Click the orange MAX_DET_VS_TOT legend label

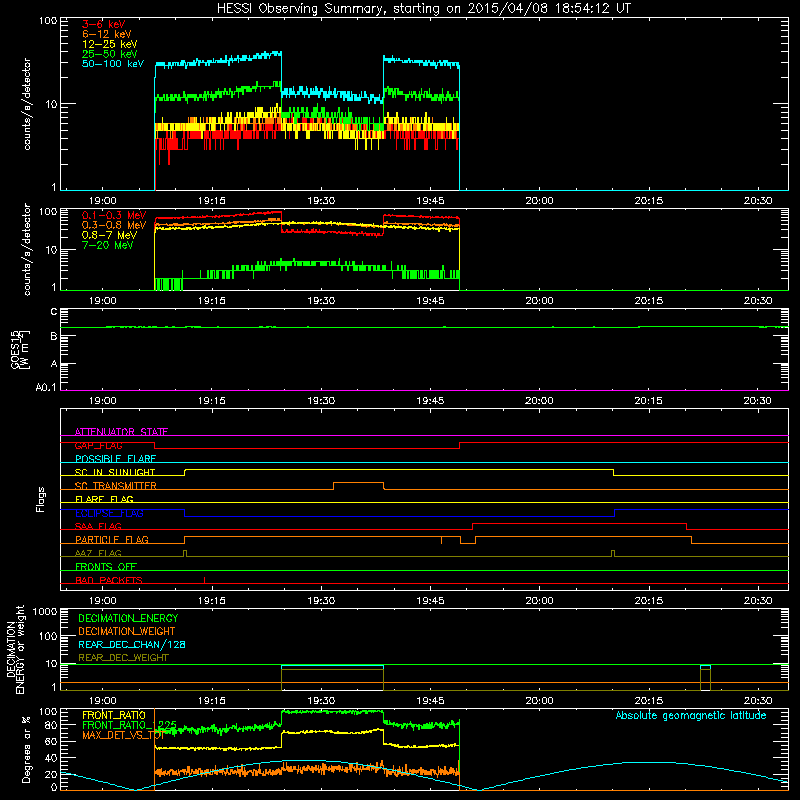(123, 735)
